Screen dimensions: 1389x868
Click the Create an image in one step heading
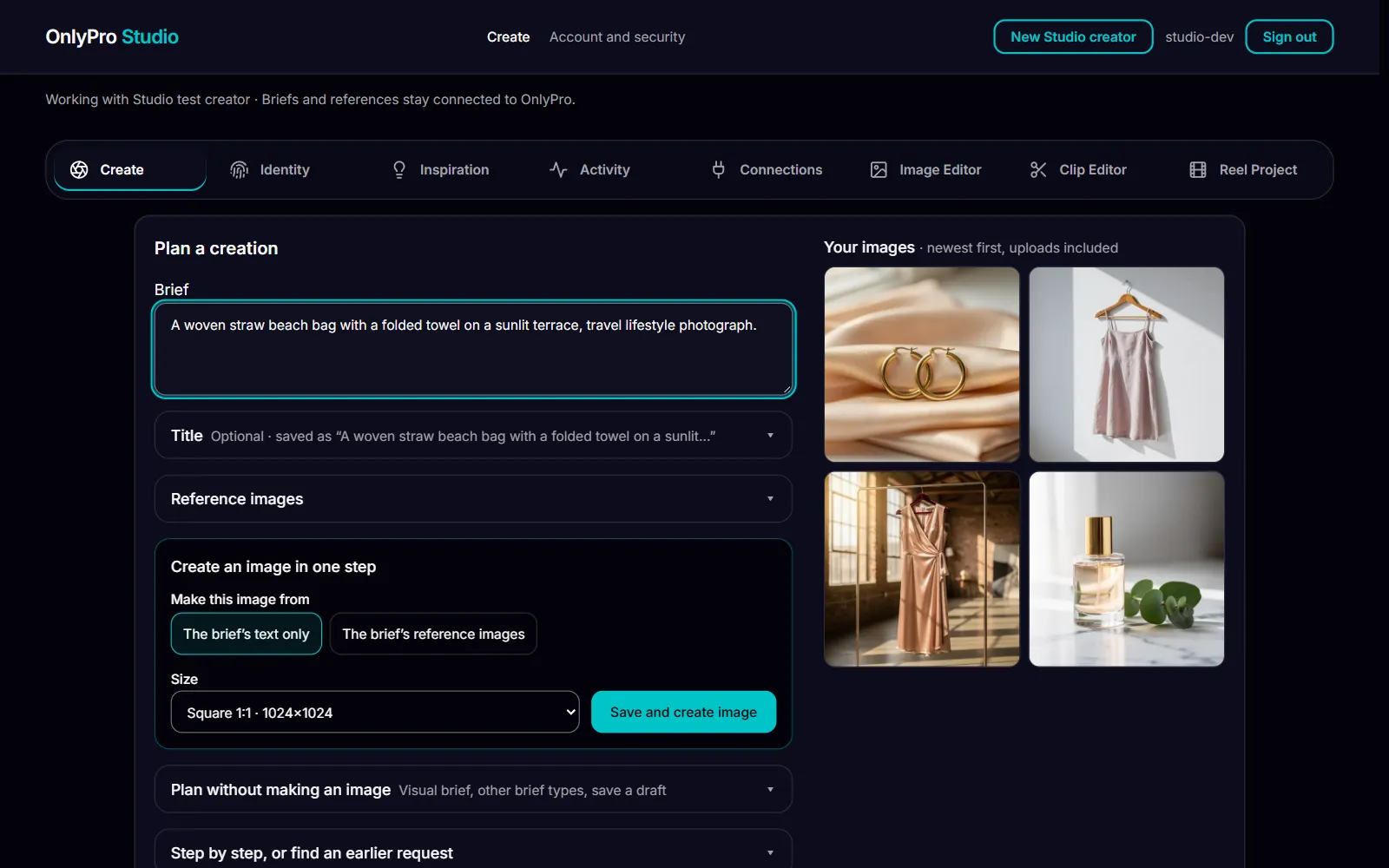pyautogui.click(x=273, y=567)
